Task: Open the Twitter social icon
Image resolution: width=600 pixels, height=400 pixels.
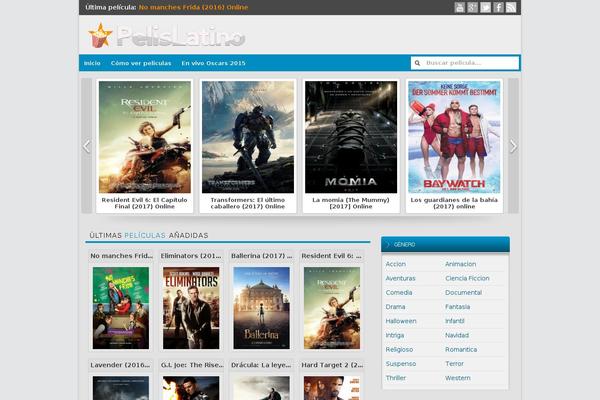Action: [x=485, y=7]
